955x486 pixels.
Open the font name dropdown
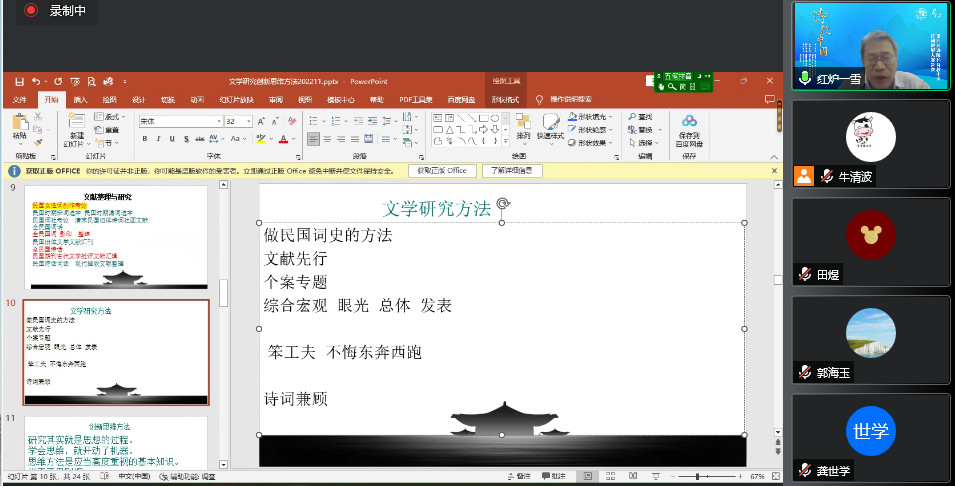(217, 121)
